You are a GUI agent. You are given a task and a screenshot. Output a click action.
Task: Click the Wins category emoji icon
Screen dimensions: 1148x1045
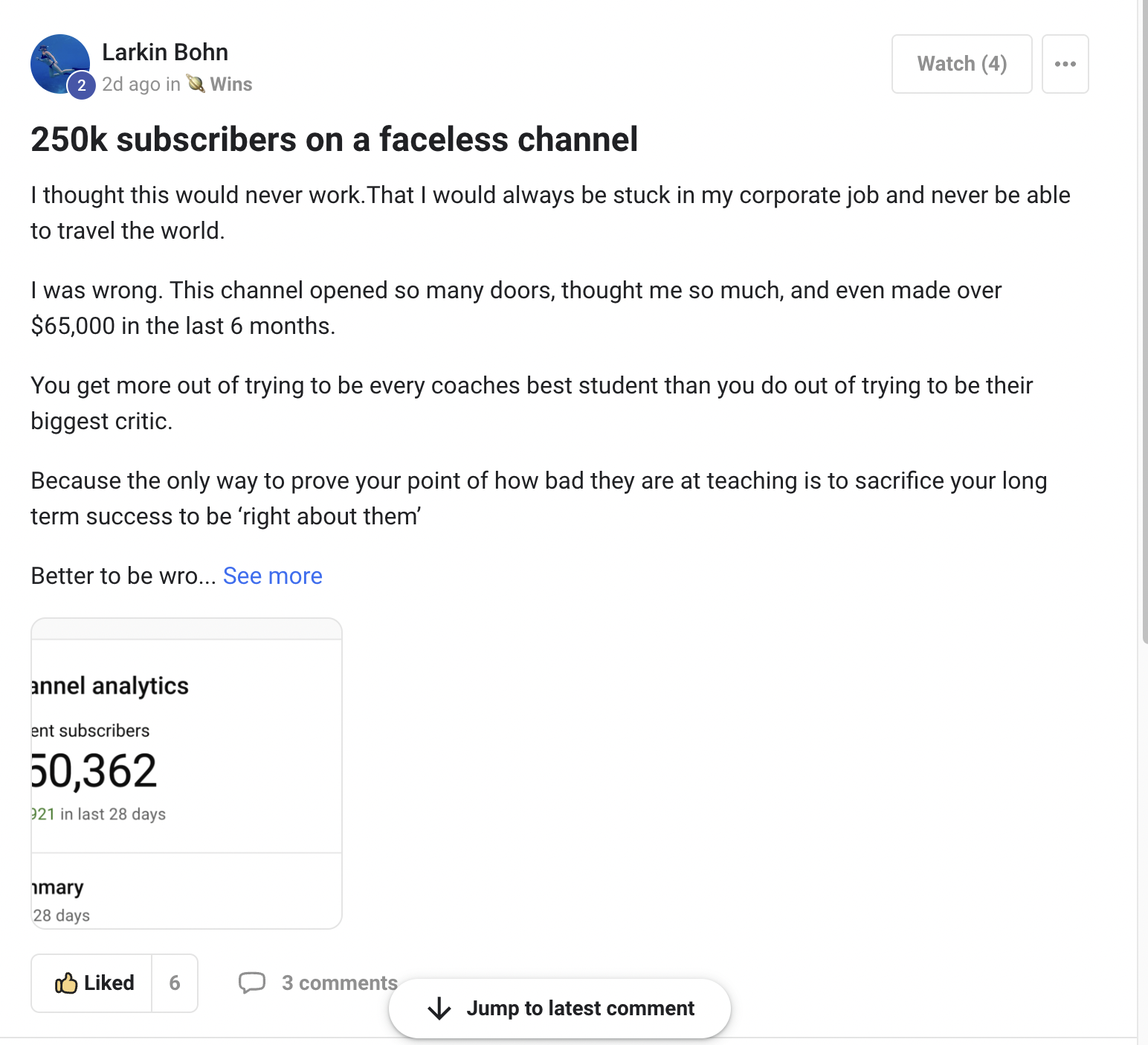point(196,84)
